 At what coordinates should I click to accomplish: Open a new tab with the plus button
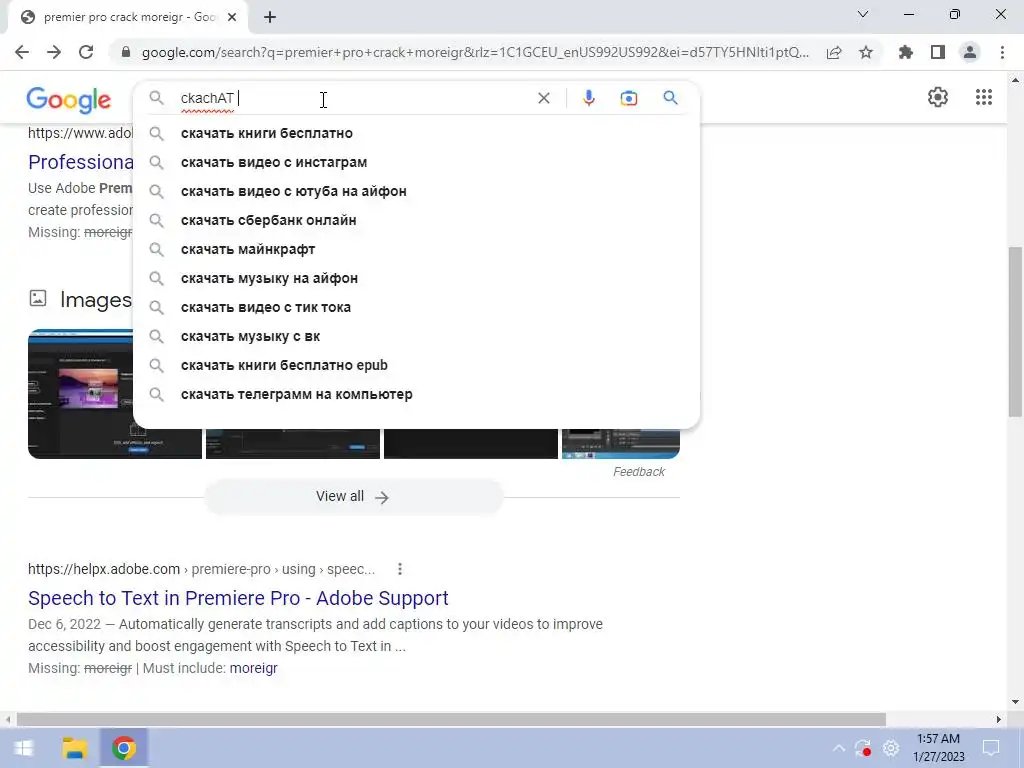click(x=270, y=17)
